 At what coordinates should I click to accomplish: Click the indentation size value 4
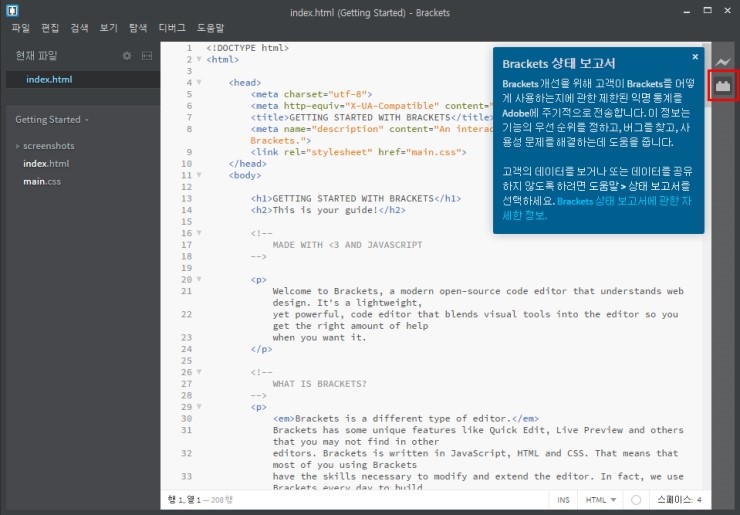tap(699, 500)
